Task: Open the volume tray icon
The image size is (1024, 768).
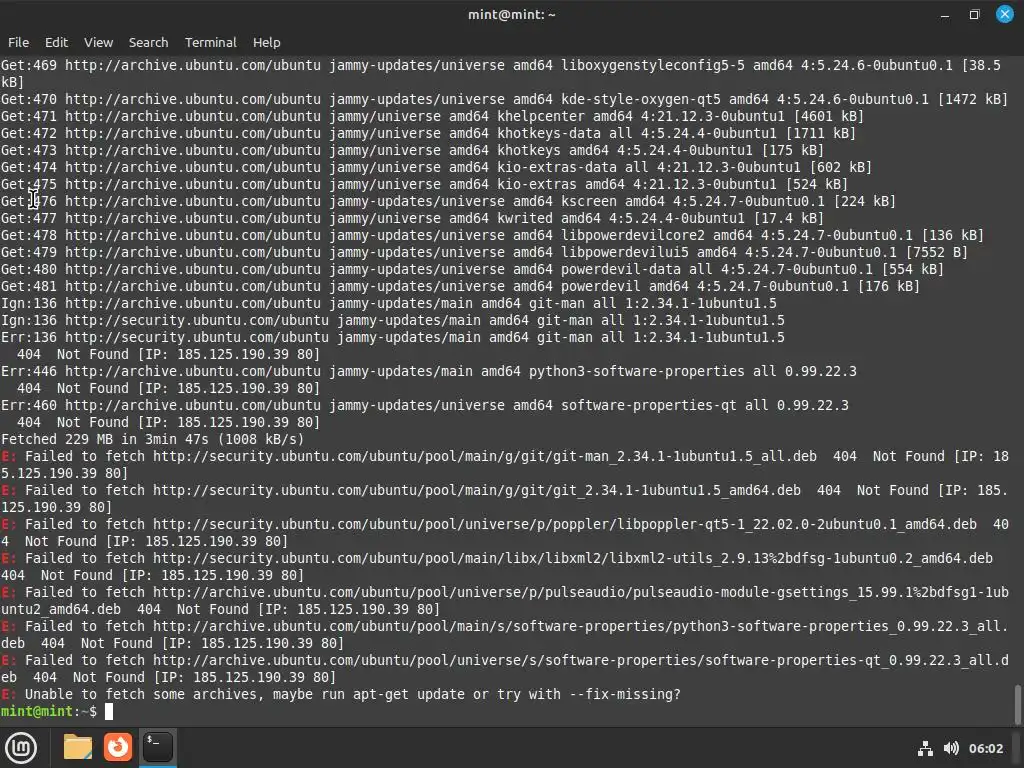Action: [951, 748]
